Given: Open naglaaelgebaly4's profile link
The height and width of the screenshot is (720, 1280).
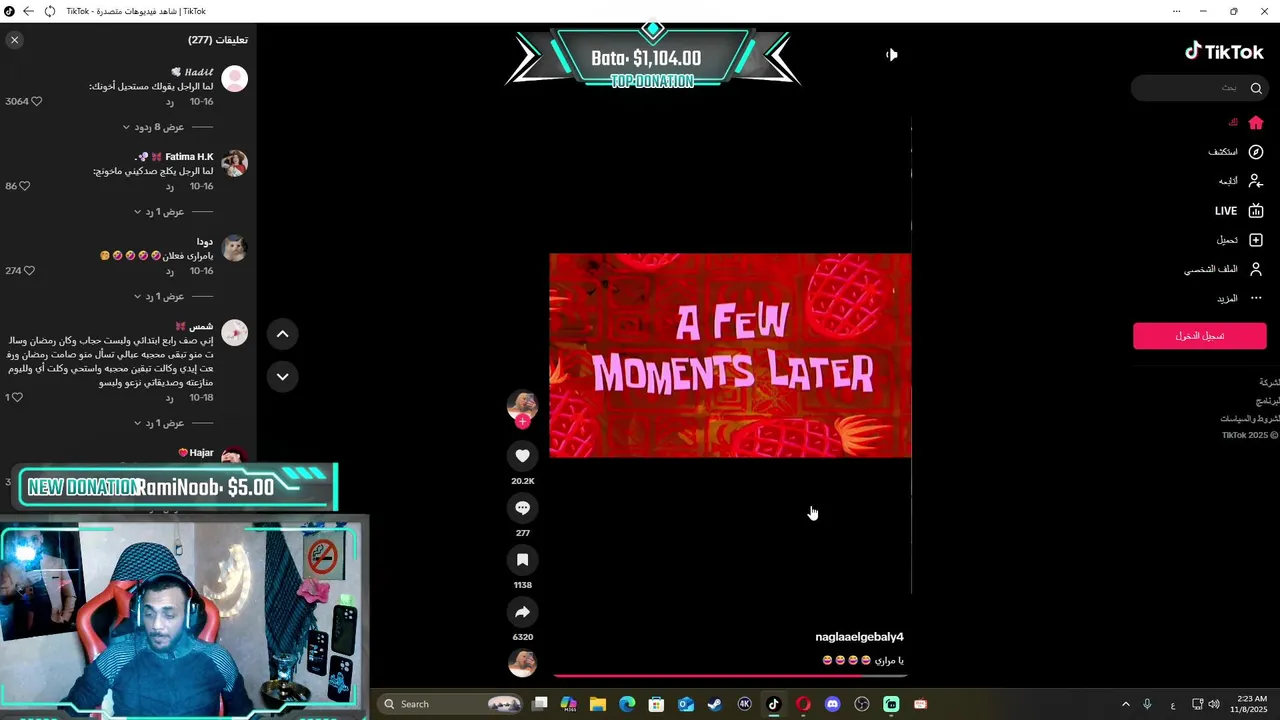Looking at the screenshot, I should [859, 637].
